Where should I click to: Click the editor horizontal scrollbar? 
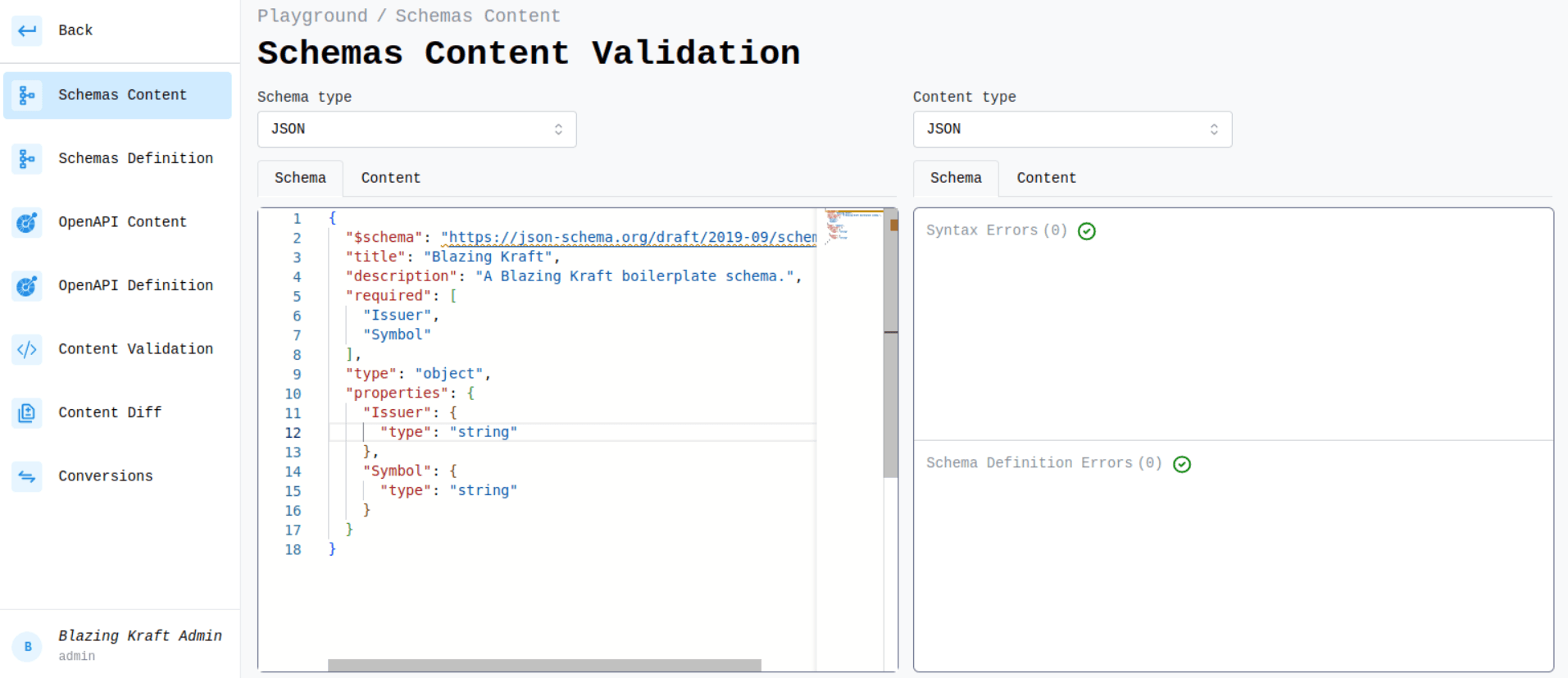pos(544,665)
